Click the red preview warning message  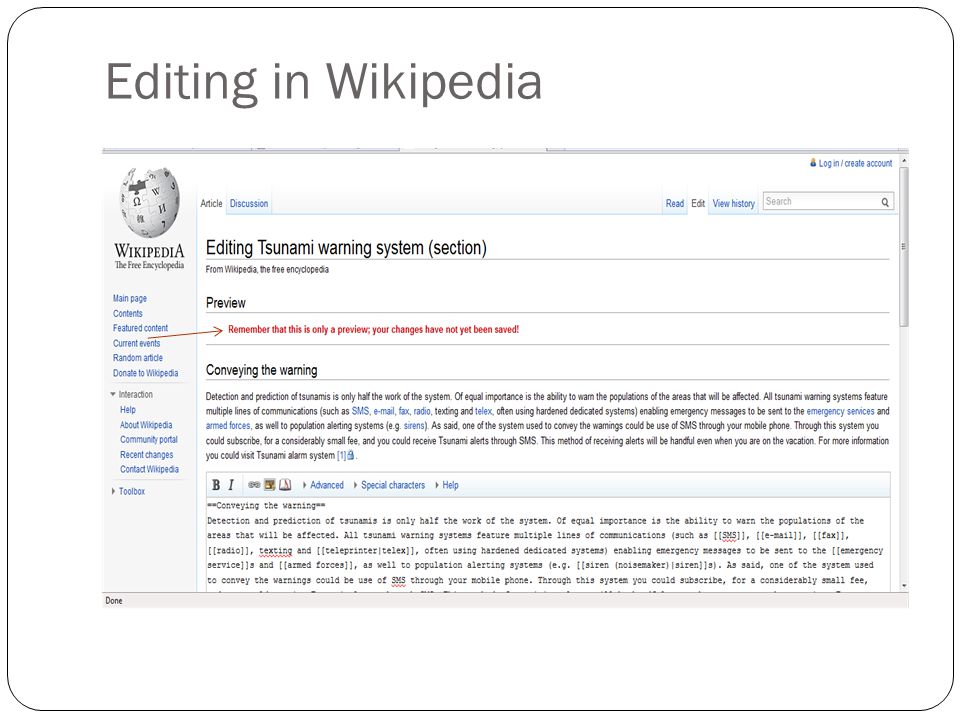click(373, 329)
